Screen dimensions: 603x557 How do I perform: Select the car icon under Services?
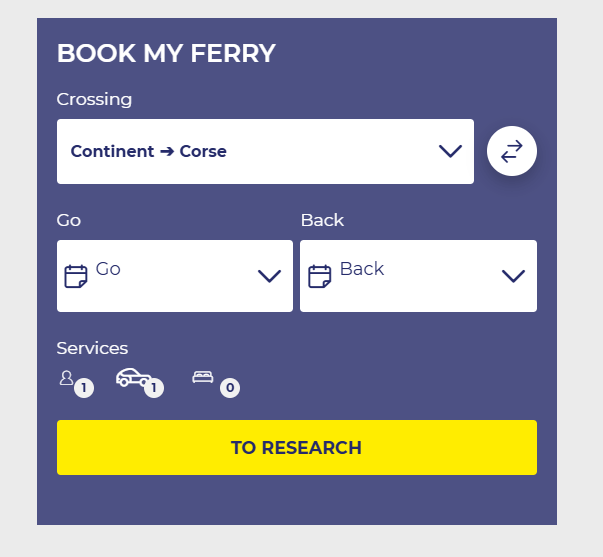click(x=133, y=377)
